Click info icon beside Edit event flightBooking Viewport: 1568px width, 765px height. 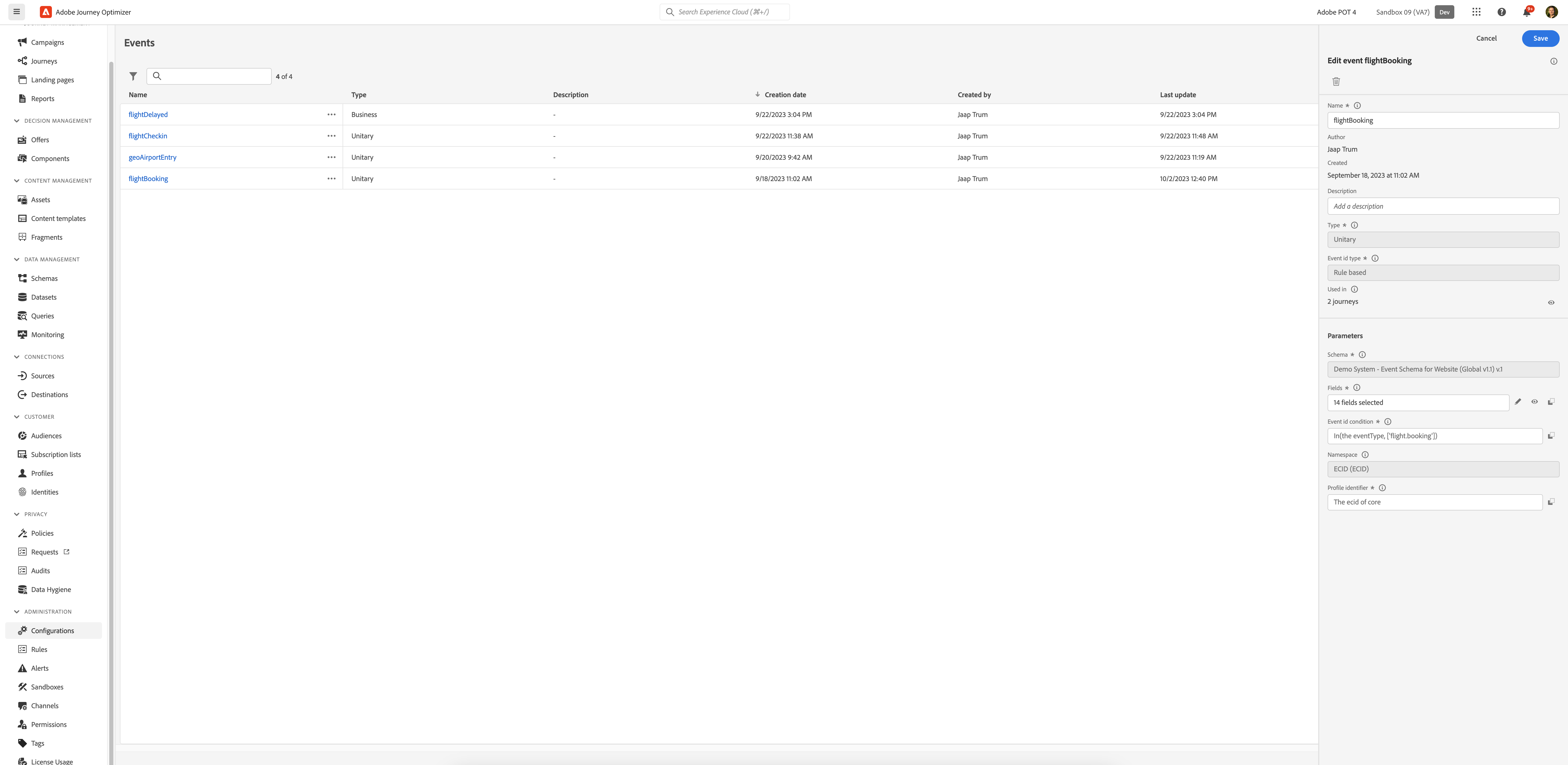[1553, 61]
